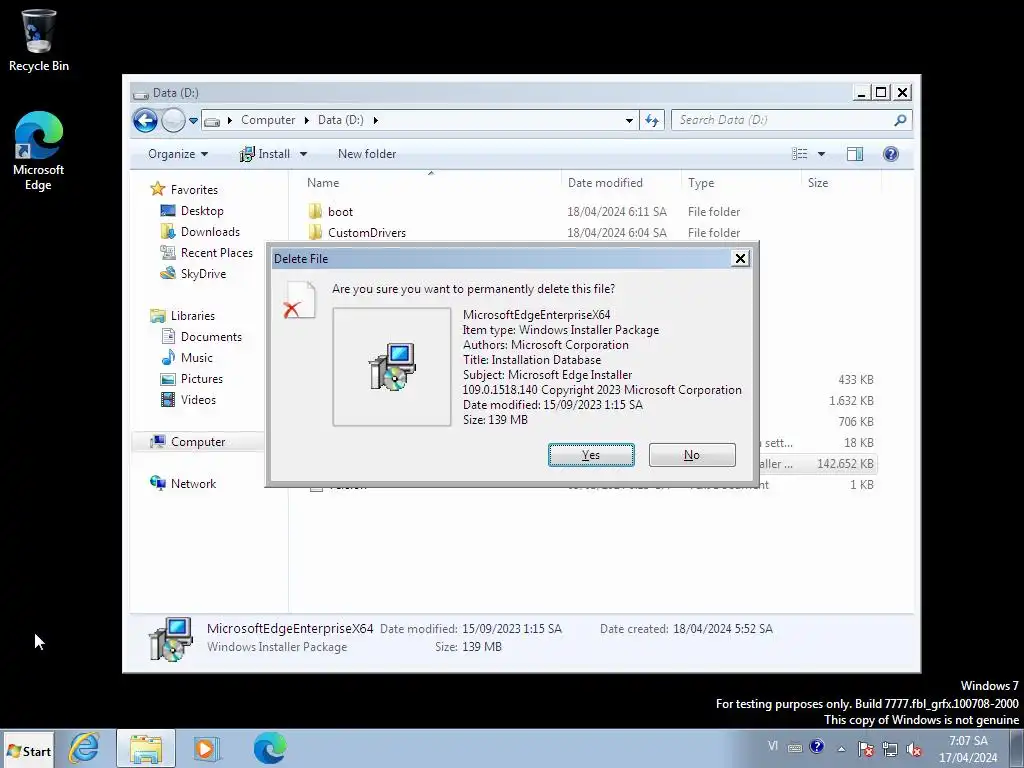
Task: Select the boot folder
Action: pyautogui.click(x=340, y=212)
